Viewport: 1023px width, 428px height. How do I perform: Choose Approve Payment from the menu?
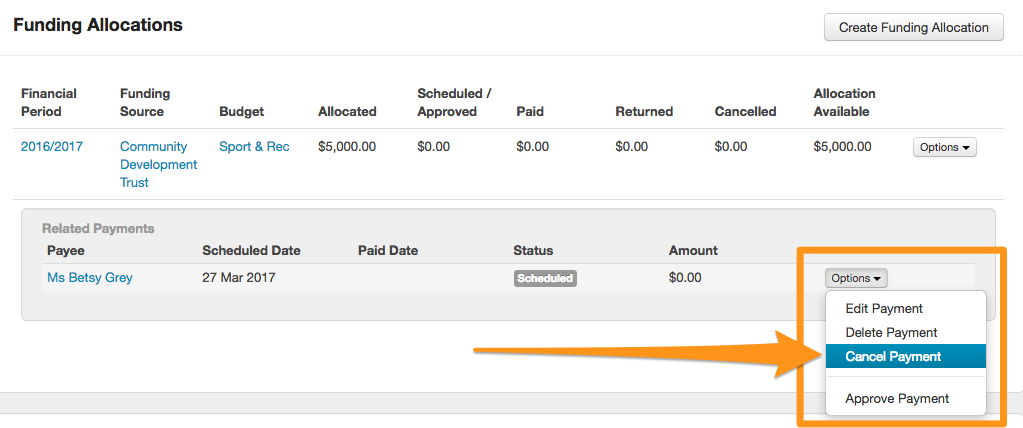coord(897,399)
